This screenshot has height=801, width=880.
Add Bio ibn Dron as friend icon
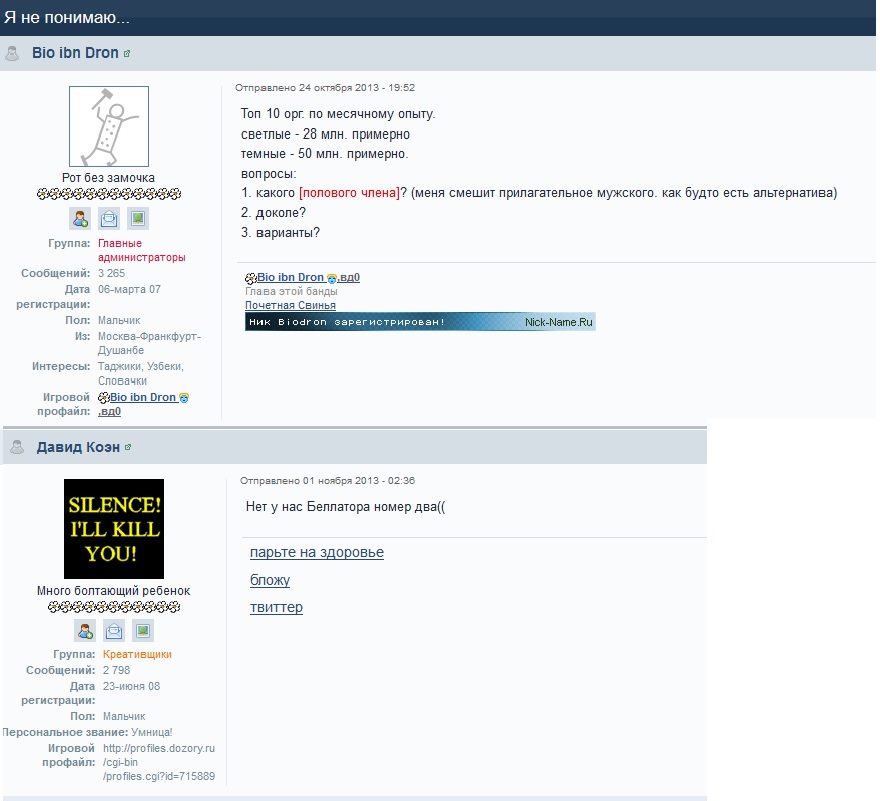80,218
